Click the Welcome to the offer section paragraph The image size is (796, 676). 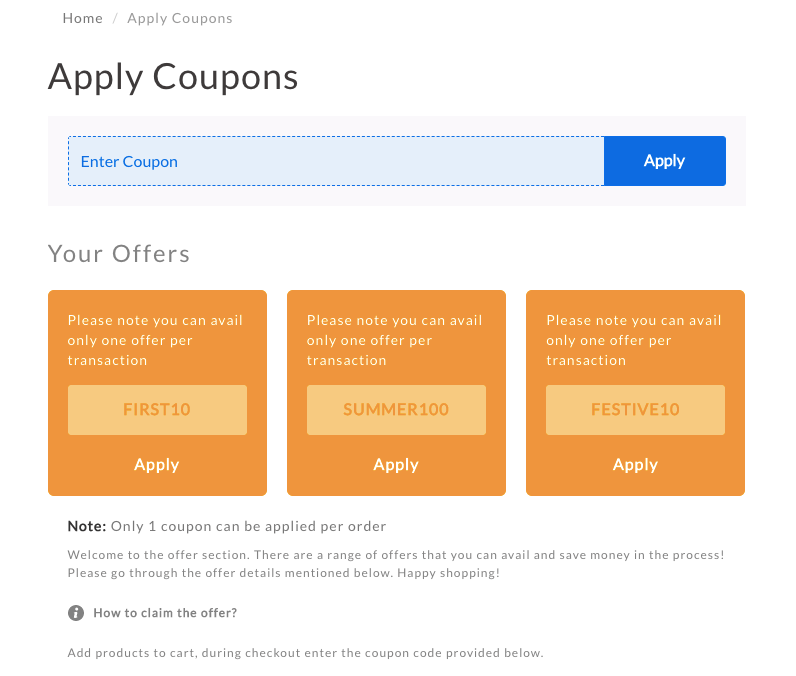[x=396, y=564]
